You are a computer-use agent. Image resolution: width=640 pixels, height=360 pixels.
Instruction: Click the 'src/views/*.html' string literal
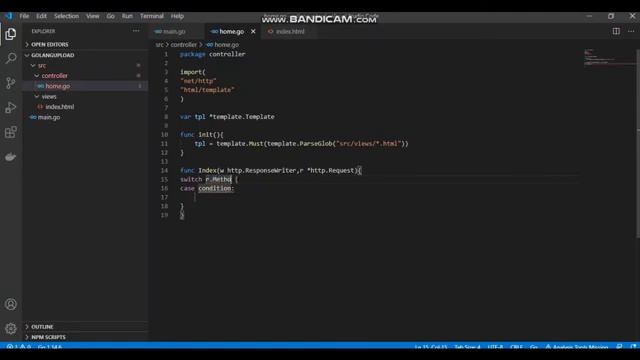click(x=369, y=144)
